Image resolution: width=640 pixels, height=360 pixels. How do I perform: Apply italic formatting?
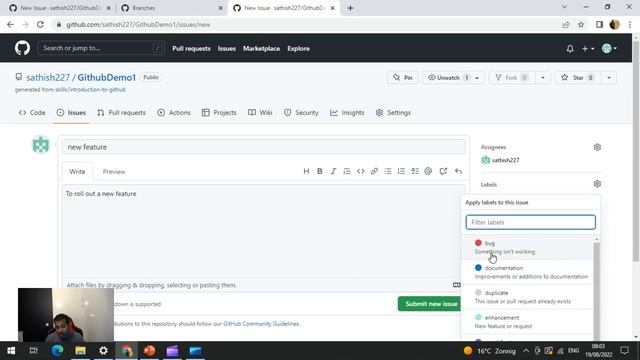pyautogui.click(x=333, y=171)
